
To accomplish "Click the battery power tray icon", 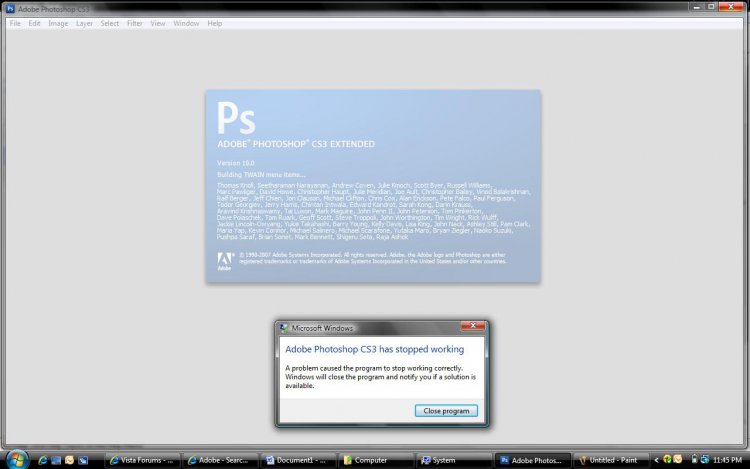I will pos(694,459).
